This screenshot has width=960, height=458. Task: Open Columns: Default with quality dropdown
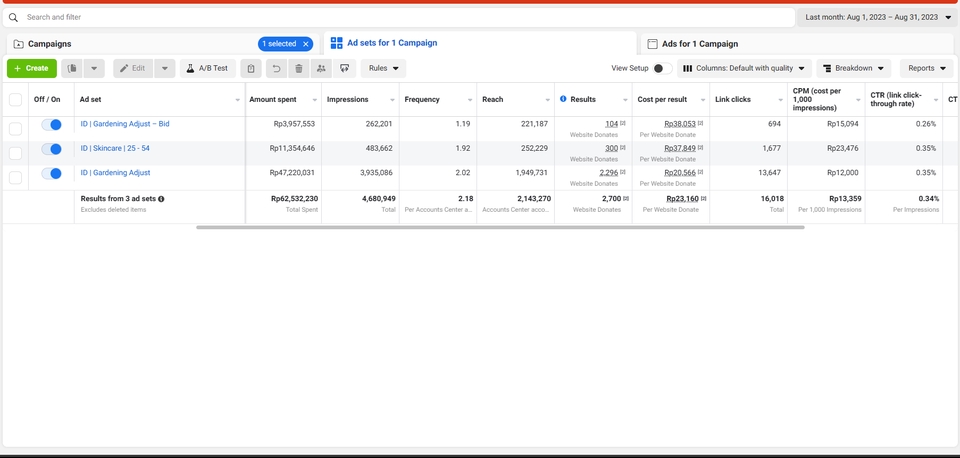(744, 69)
